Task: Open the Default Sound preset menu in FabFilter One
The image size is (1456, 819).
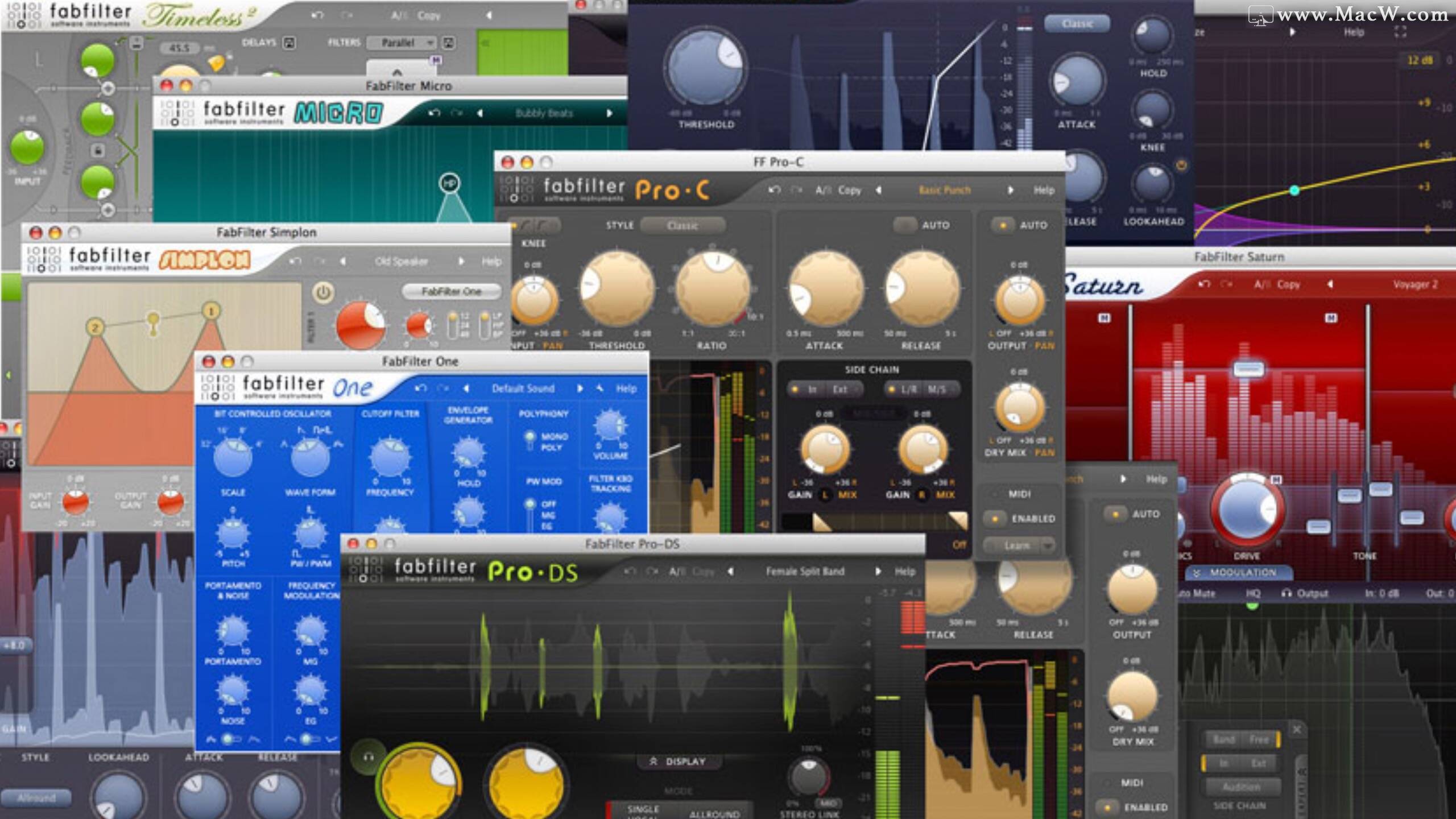Action: (x=523, y=388)
